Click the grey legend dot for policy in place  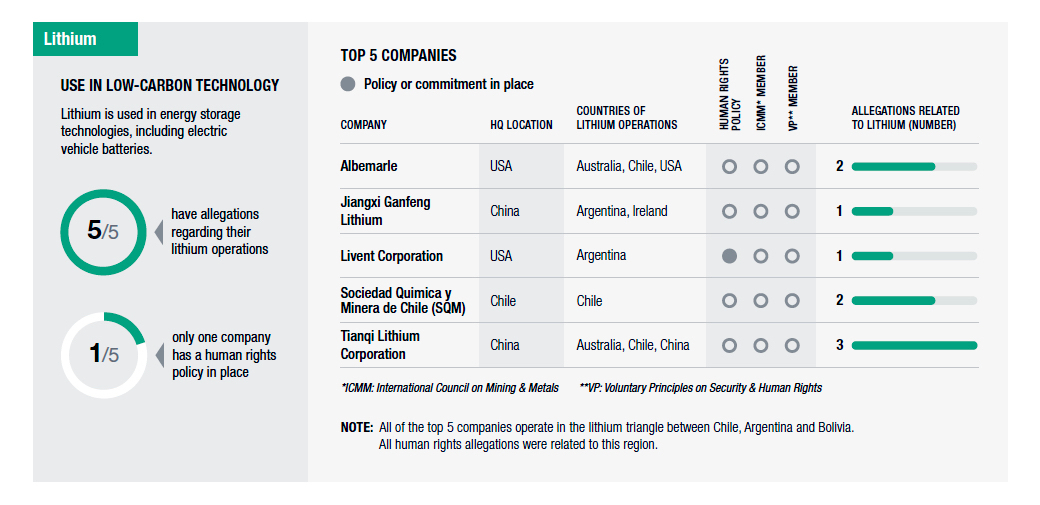tap(348, 84)
